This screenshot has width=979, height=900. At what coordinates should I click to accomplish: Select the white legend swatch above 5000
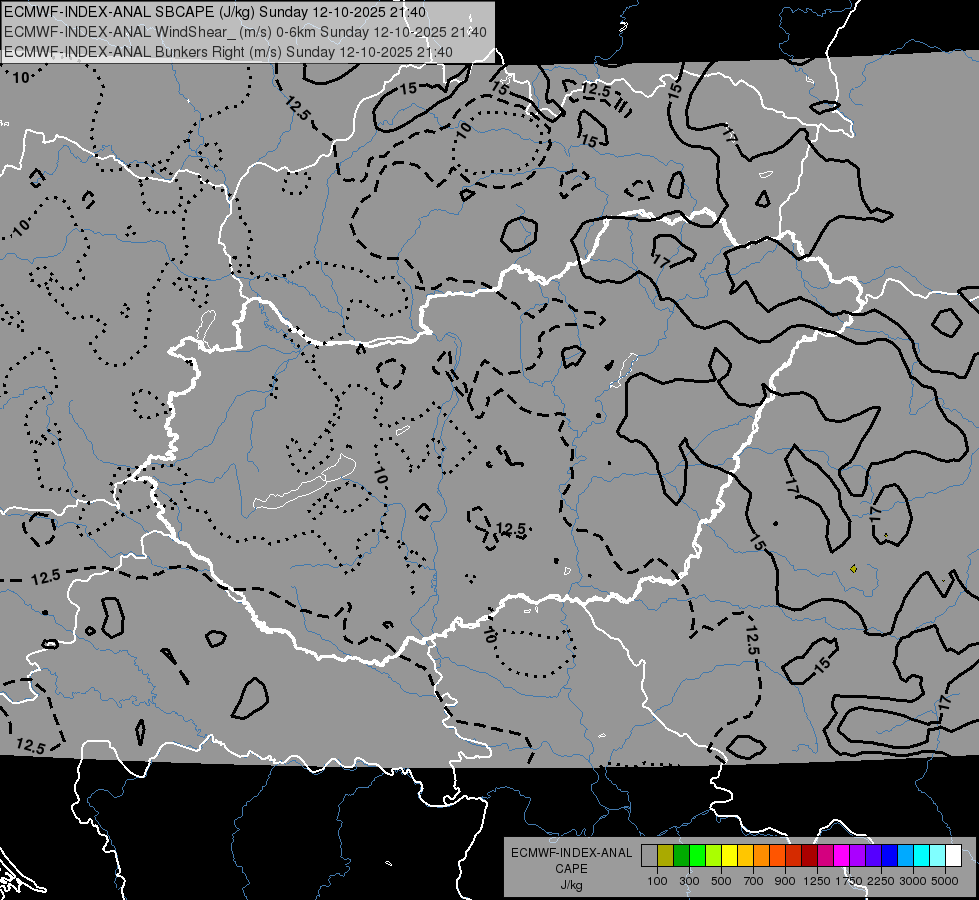tap(954, 856)
